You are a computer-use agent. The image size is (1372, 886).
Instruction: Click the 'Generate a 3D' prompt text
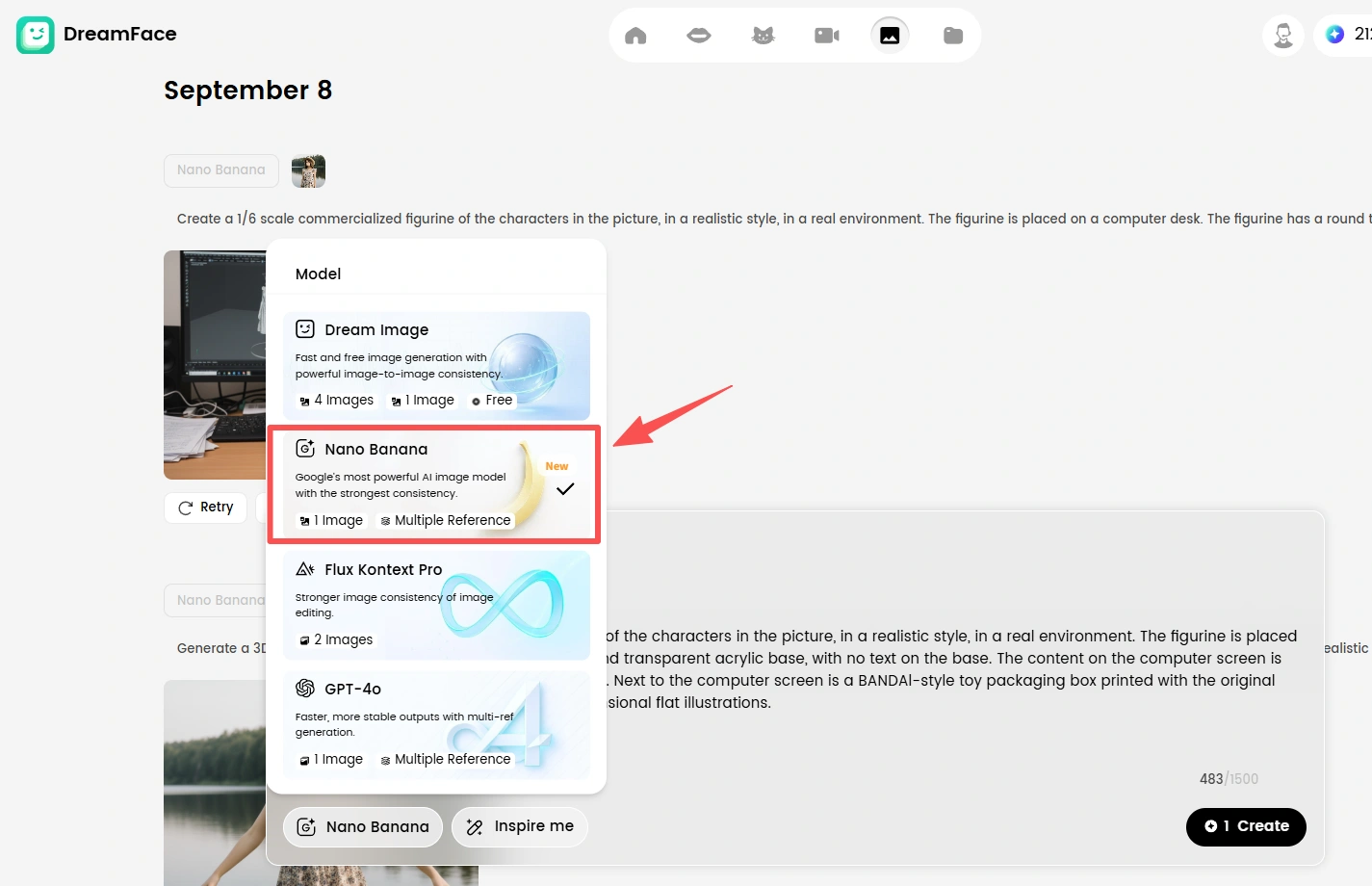[221, 648]
